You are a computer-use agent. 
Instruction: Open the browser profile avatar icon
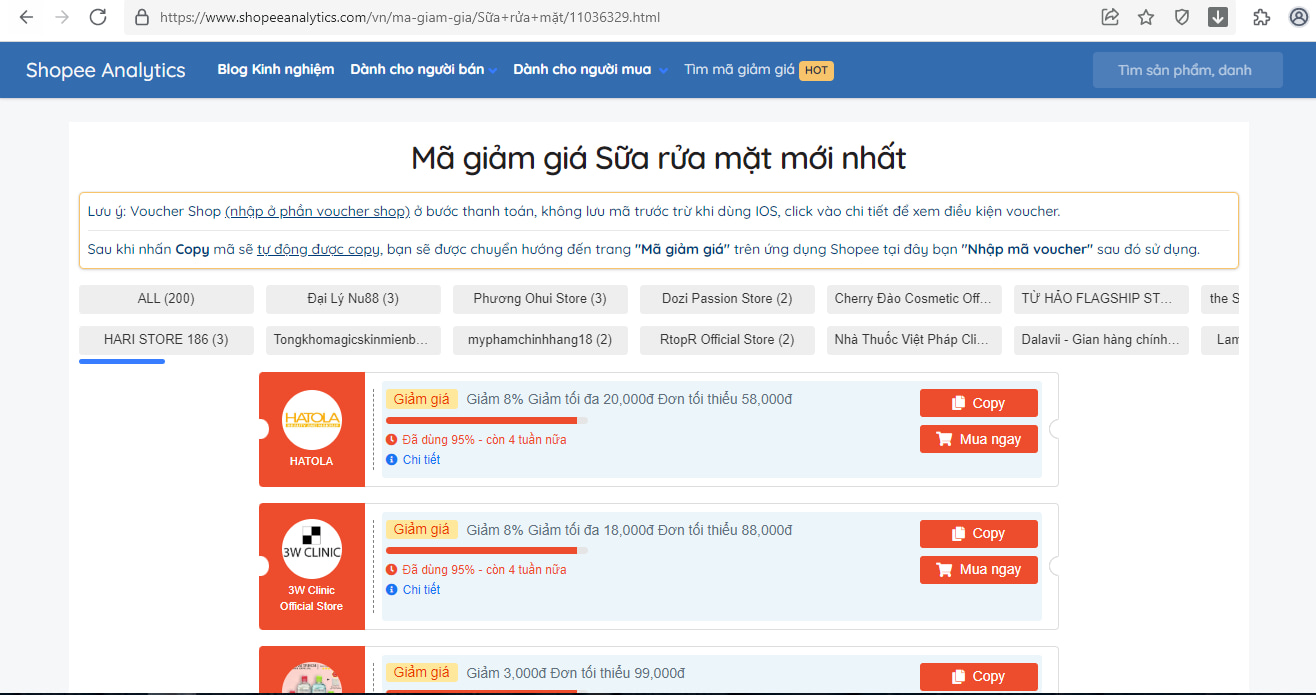1299,17
